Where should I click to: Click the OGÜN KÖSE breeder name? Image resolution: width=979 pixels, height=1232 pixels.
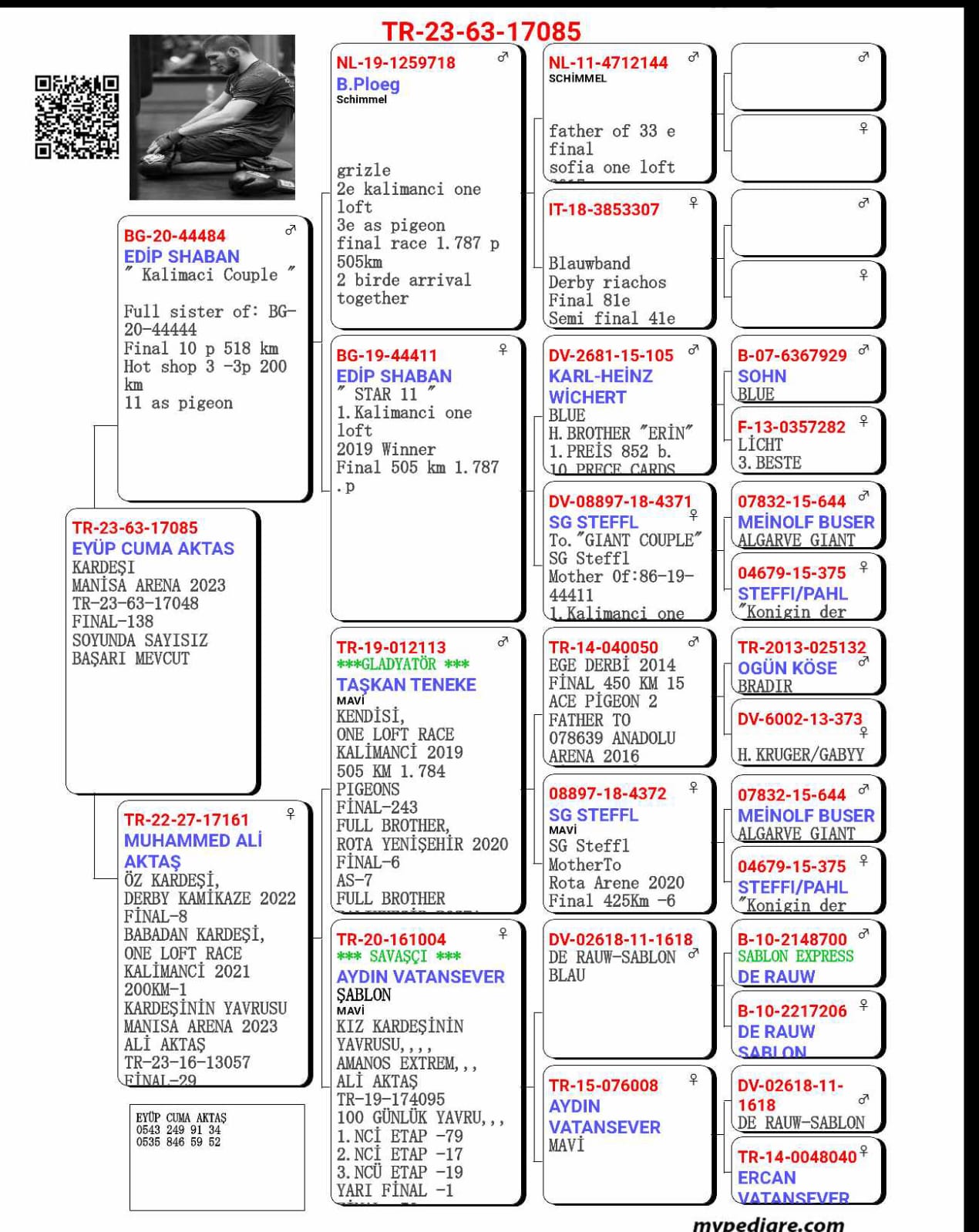[786, 668]
